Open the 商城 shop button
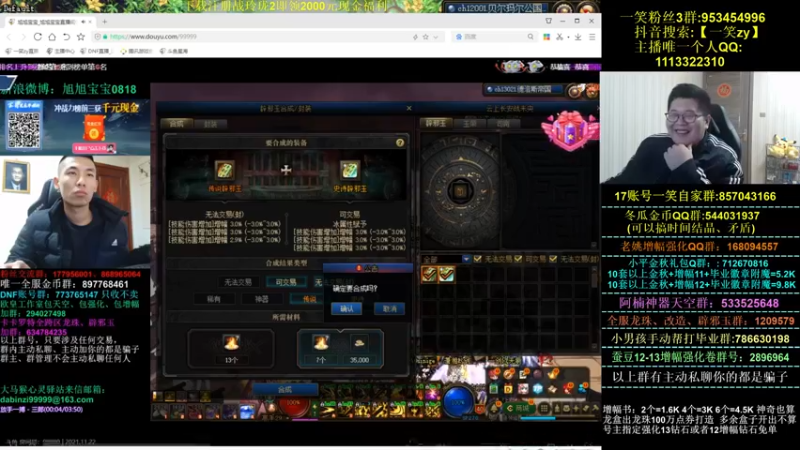800x450 pixels. click(x=519, y=408)
